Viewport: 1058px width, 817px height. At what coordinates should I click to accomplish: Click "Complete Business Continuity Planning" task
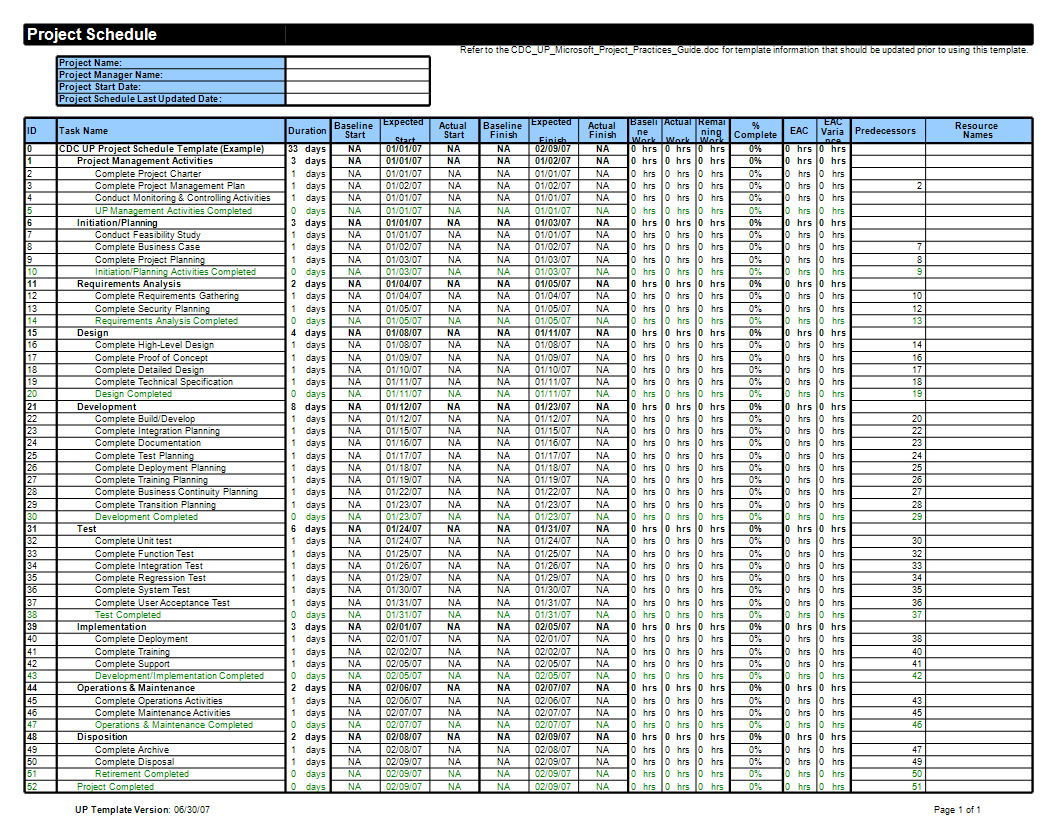(x=176, y=492)
